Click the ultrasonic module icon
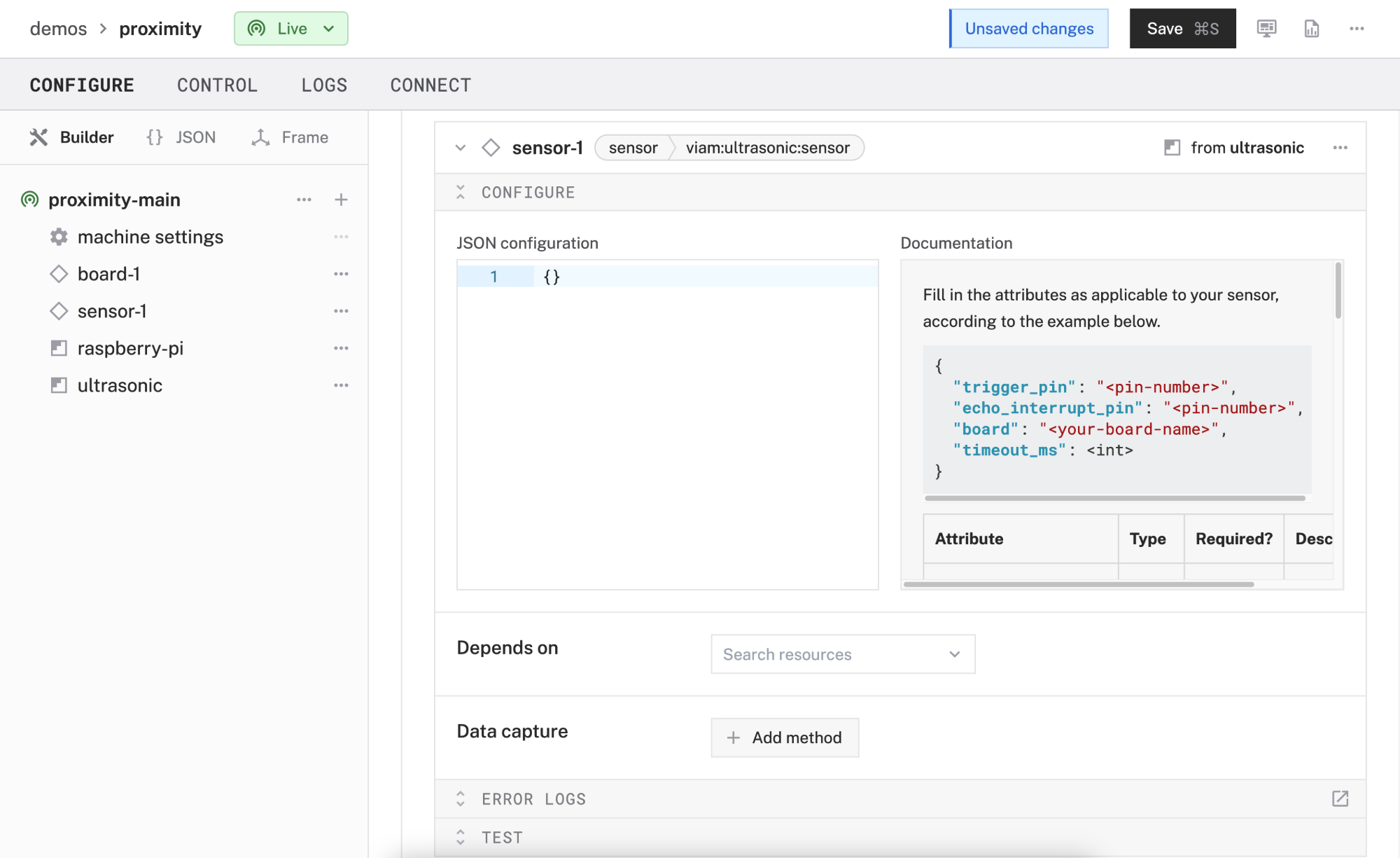 [59, 385]
